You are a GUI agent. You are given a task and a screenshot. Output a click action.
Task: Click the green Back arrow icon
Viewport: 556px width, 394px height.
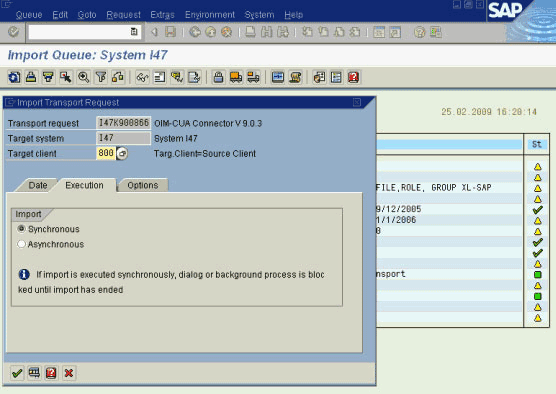pos(195,32)
